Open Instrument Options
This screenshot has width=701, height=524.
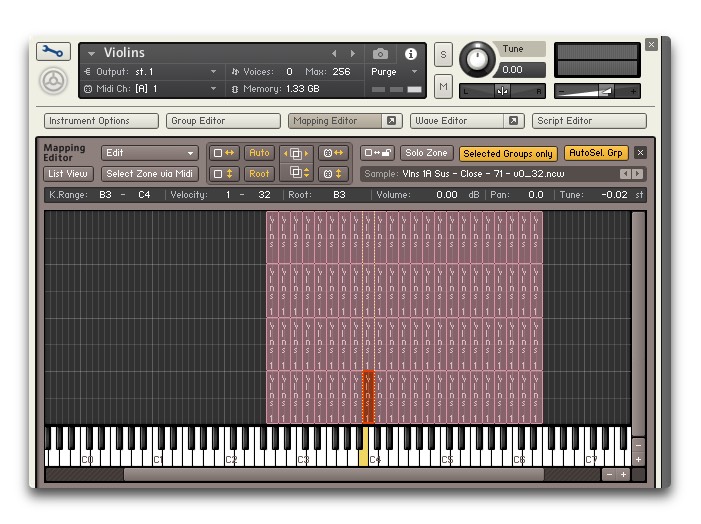pyautogui.click(x=101, y=121)
